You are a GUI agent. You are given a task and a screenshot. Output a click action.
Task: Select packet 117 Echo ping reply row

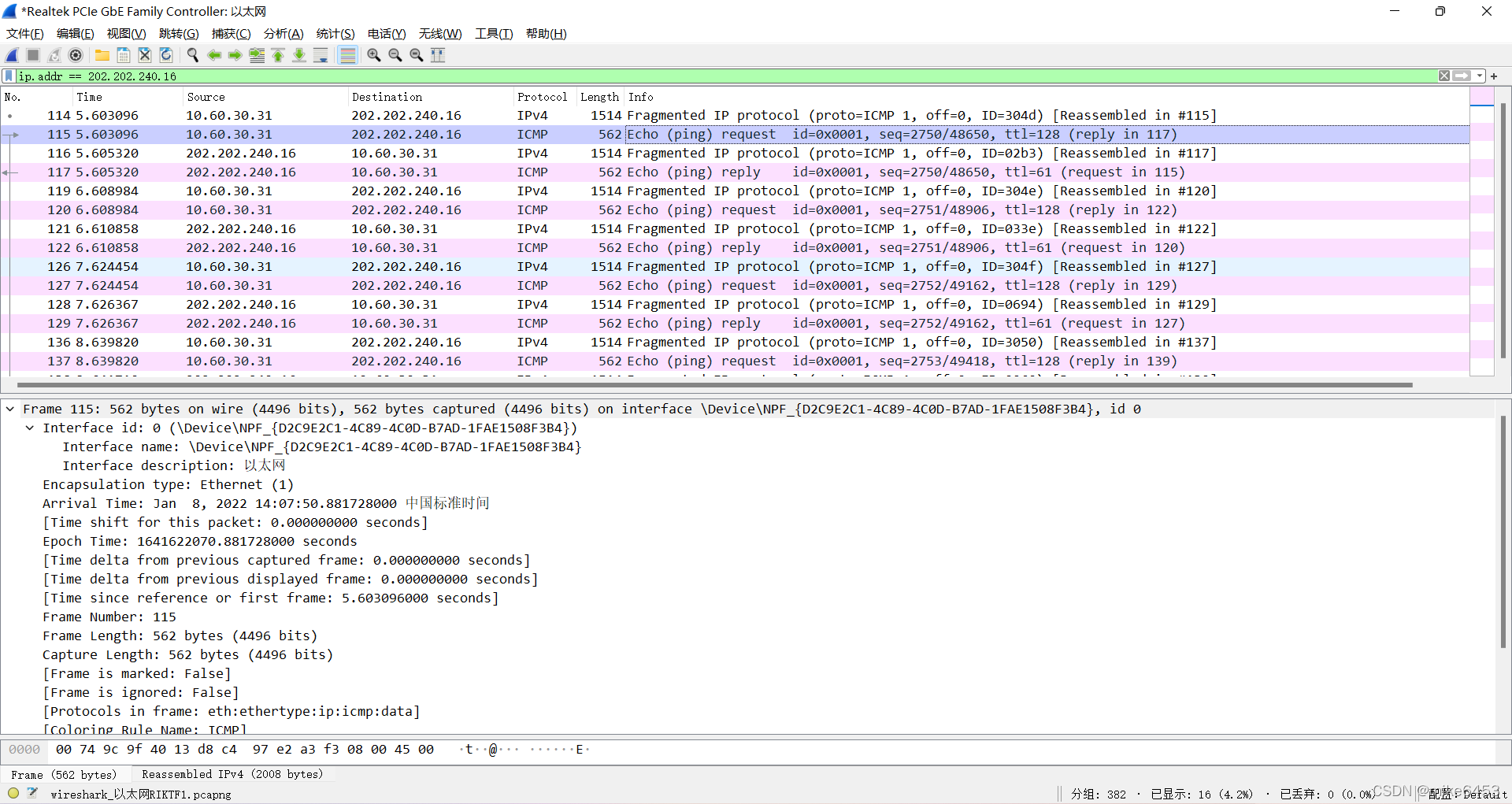[735, 172]
